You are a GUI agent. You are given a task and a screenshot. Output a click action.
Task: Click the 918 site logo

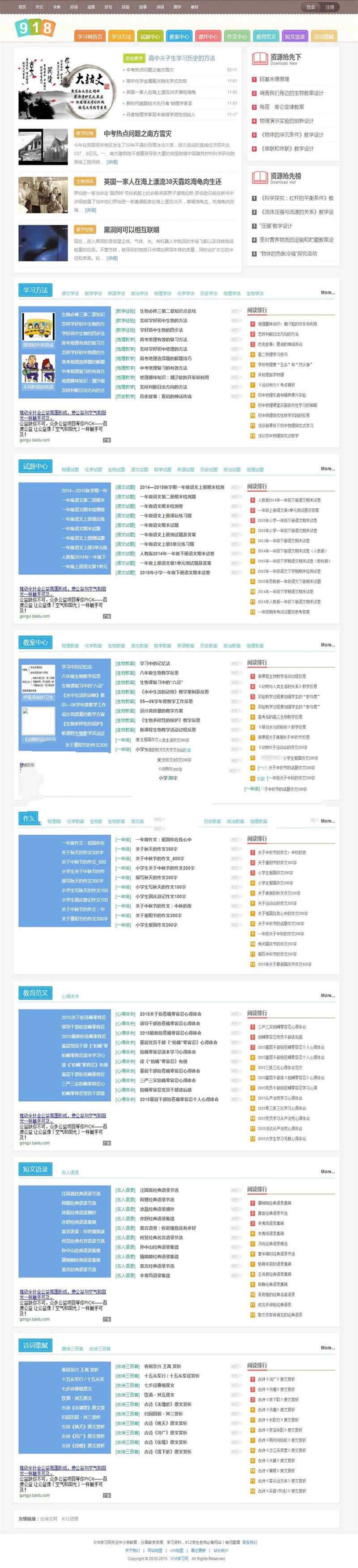[x=35, y=28]
